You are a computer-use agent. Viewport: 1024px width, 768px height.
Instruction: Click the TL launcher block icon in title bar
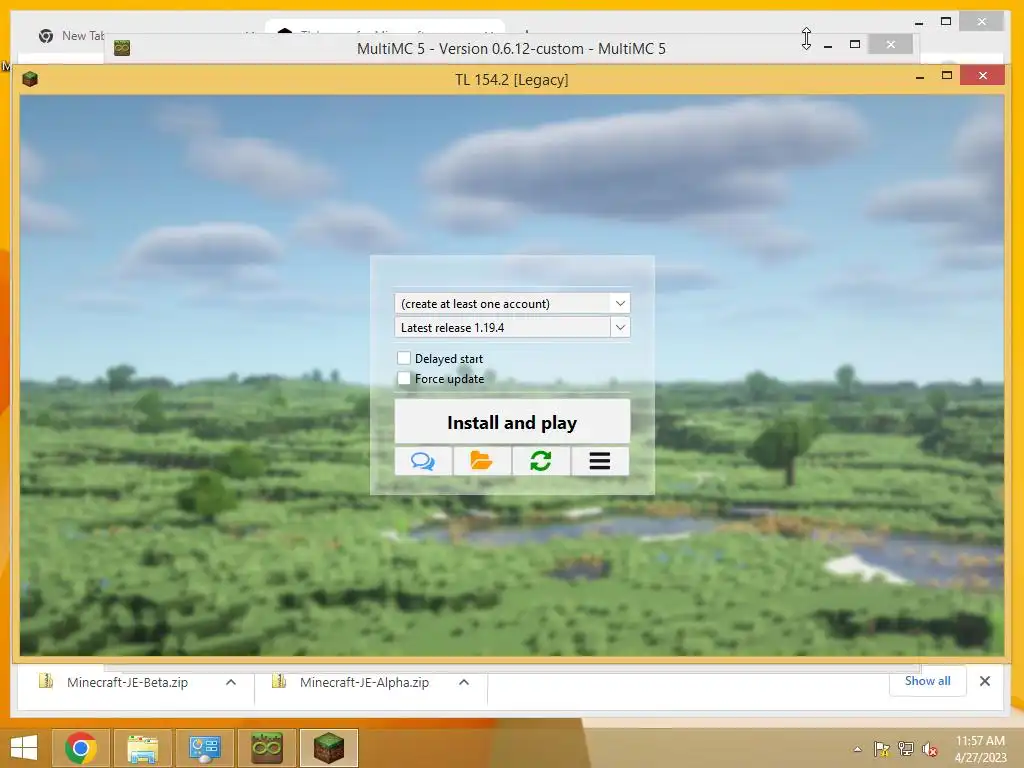point(30,79)
